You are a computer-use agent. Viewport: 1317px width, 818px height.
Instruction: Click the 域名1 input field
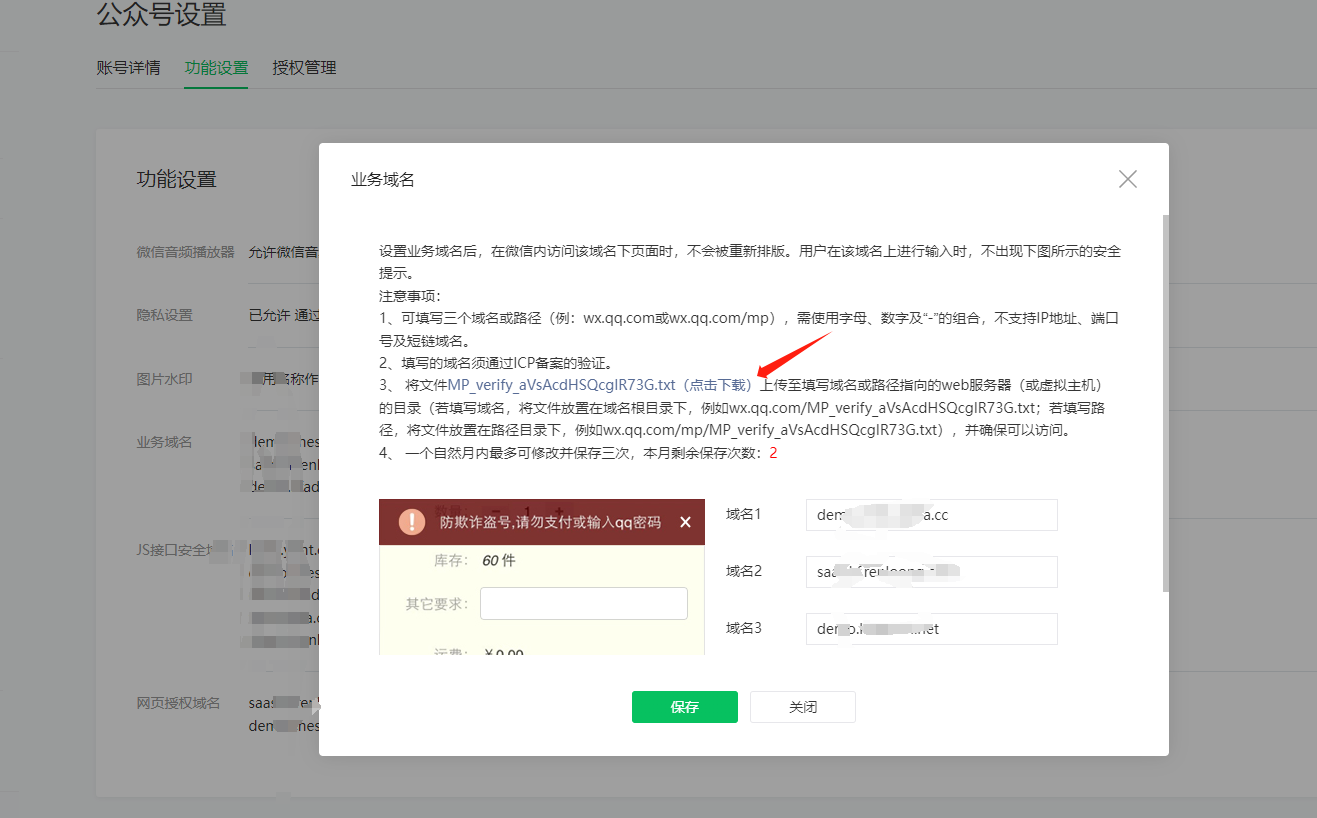pyautogui.click(x=931, y=515)
